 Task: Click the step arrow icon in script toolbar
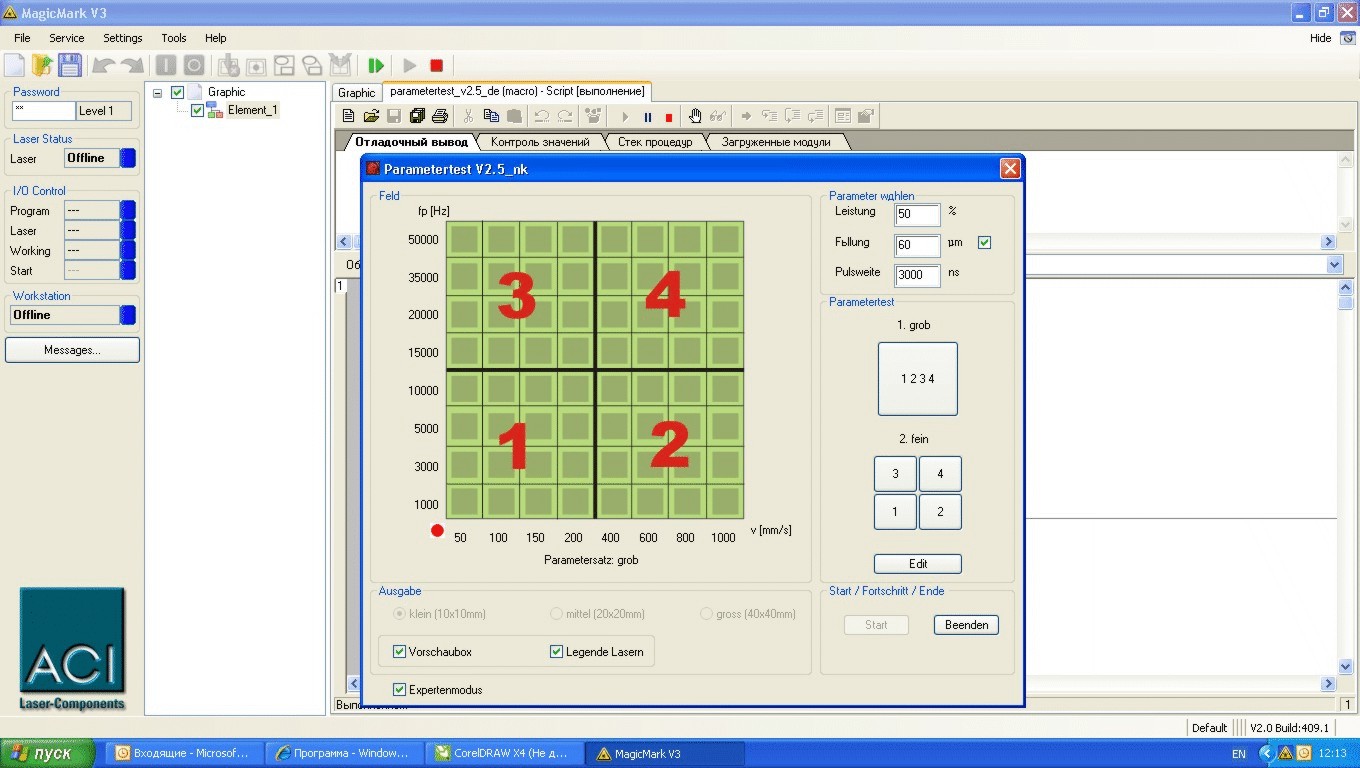pyautogui.click(x=746, y=116)
